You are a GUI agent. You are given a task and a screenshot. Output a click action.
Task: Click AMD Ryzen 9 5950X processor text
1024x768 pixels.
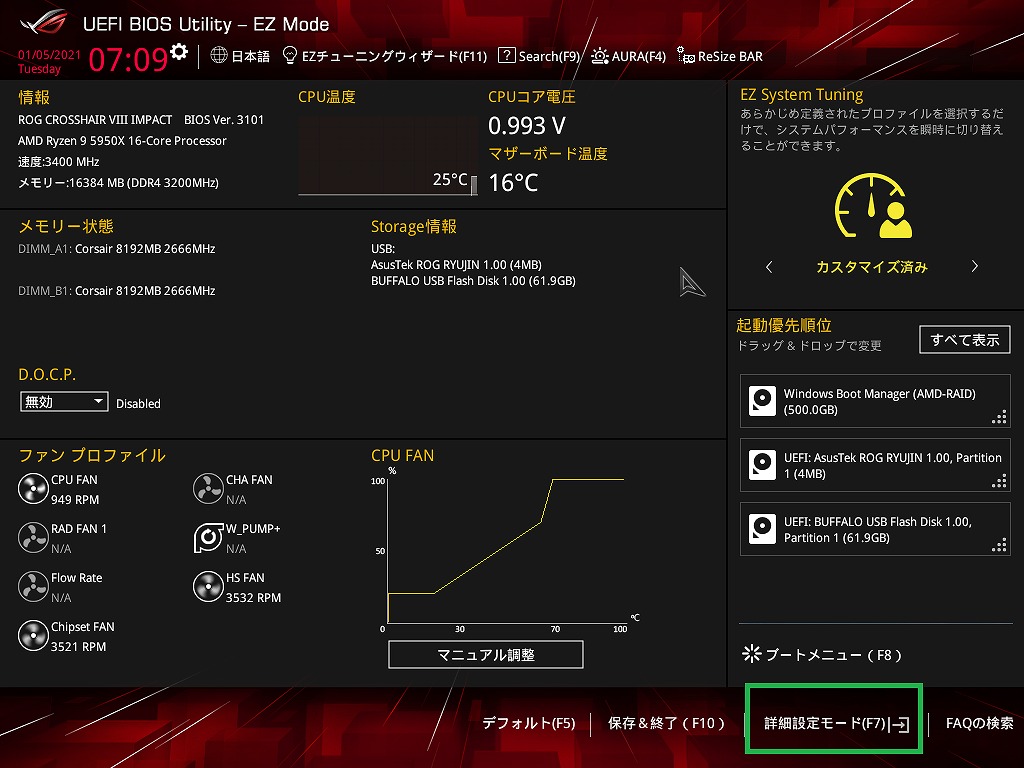coord(122,140)
